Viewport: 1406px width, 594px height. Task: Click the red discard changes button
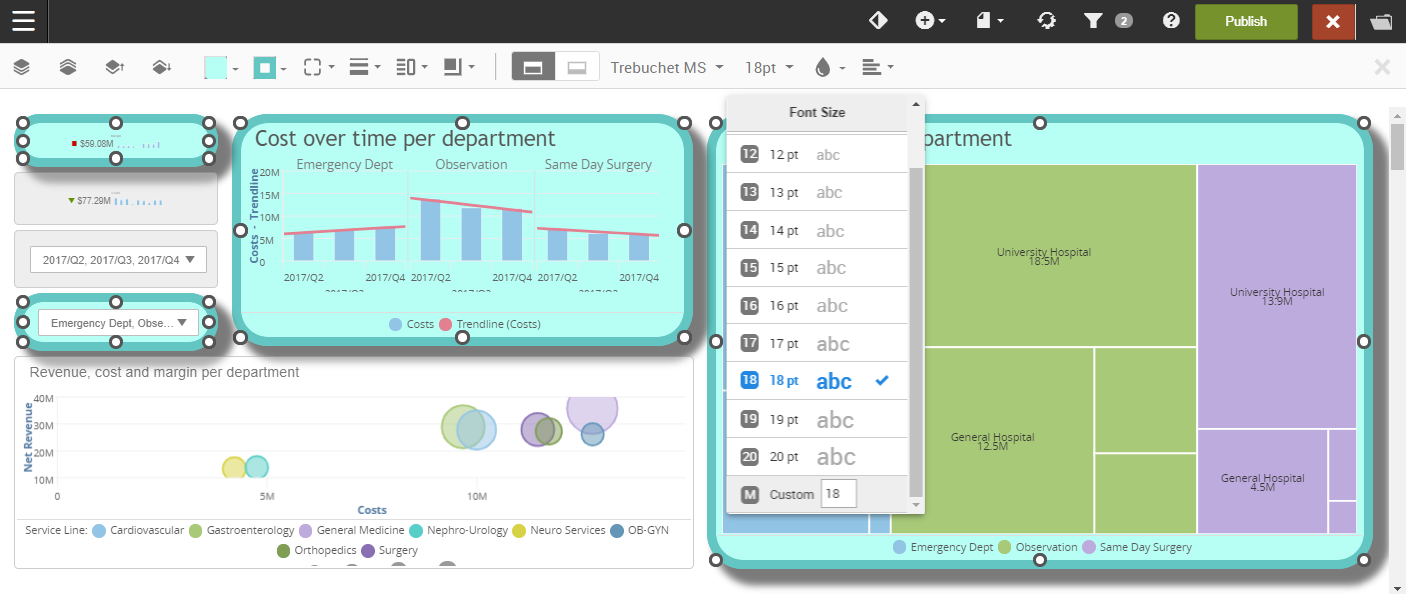coord(1332,21)
